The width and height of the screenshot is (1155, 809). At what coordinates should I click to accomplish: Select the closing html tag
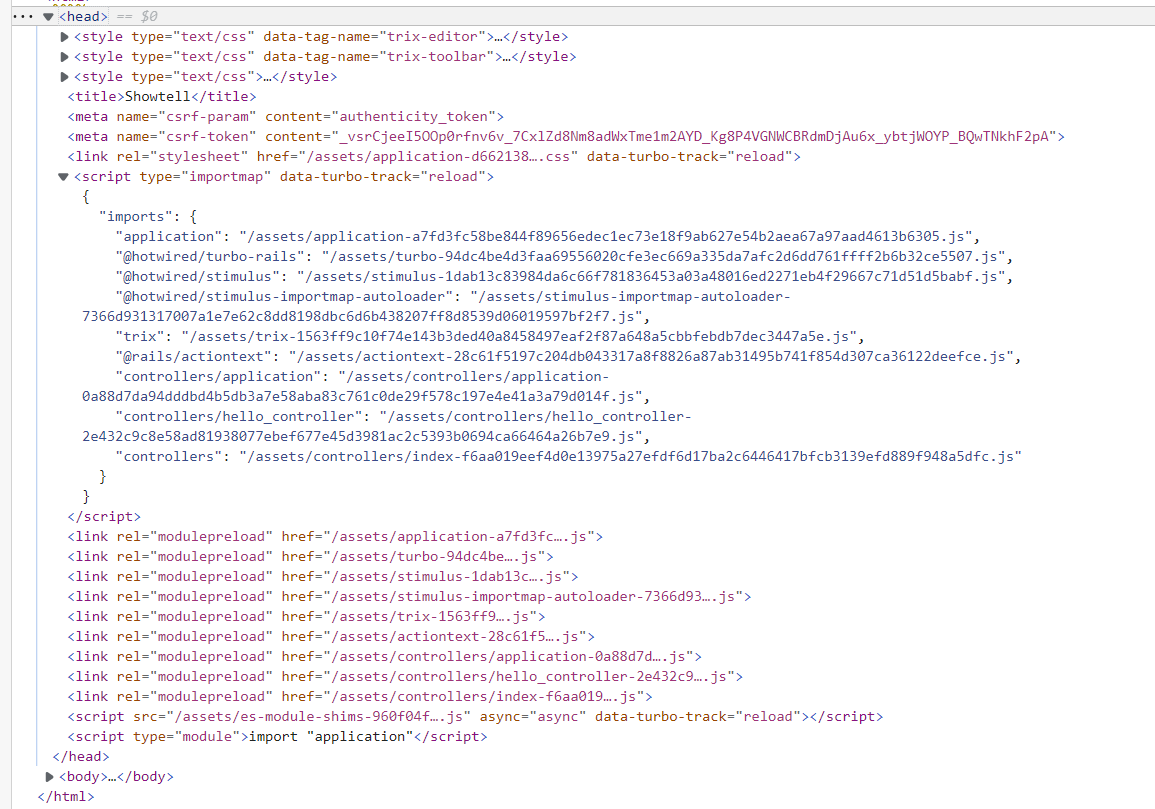pos(66,796)
